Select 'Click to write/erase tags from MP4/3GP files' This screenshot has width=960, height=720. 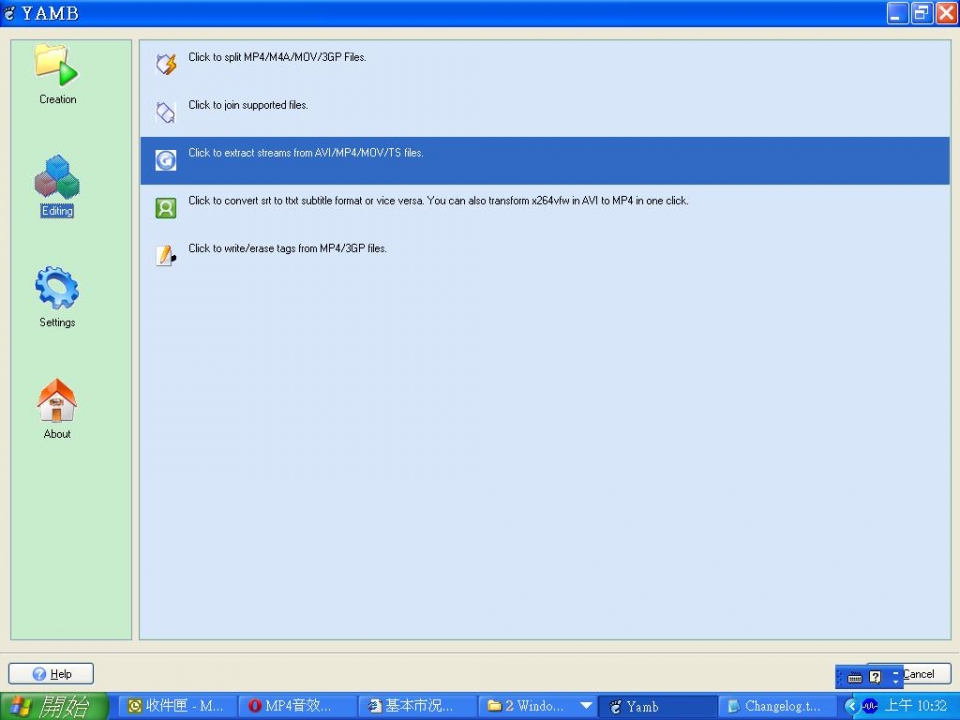[x=287, y=248]
